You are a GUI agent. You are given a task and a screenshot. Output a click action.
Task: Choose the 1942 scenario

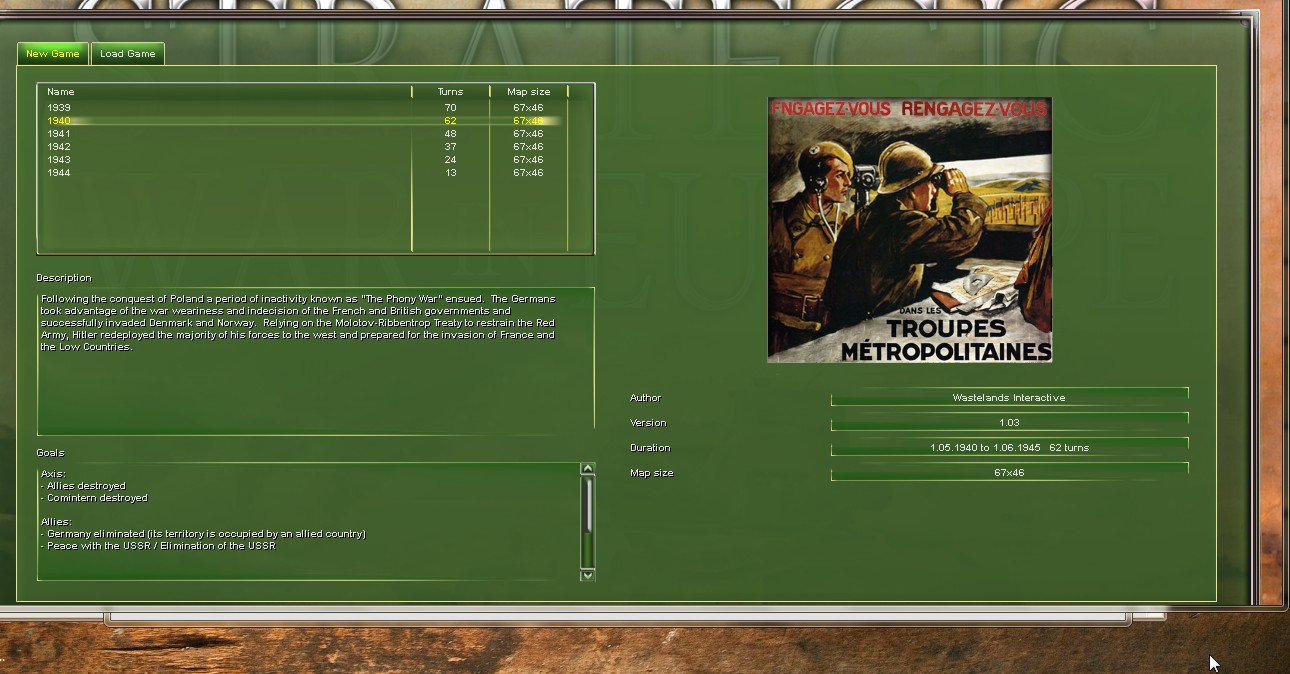(303, 146)
